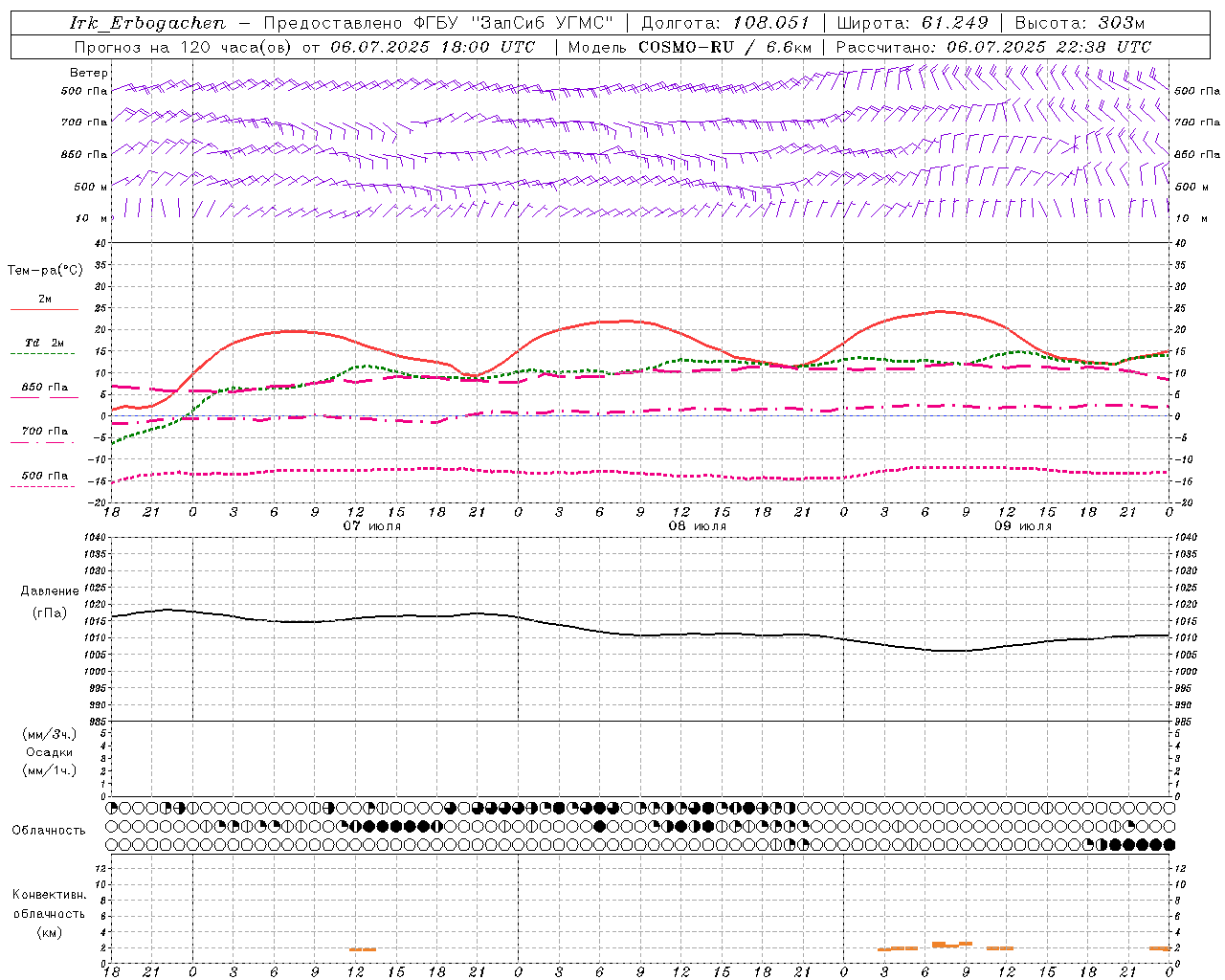1225x980 pixels.
Task: Click the Ветер wind panel label
Action: click(x=89, y=73)
